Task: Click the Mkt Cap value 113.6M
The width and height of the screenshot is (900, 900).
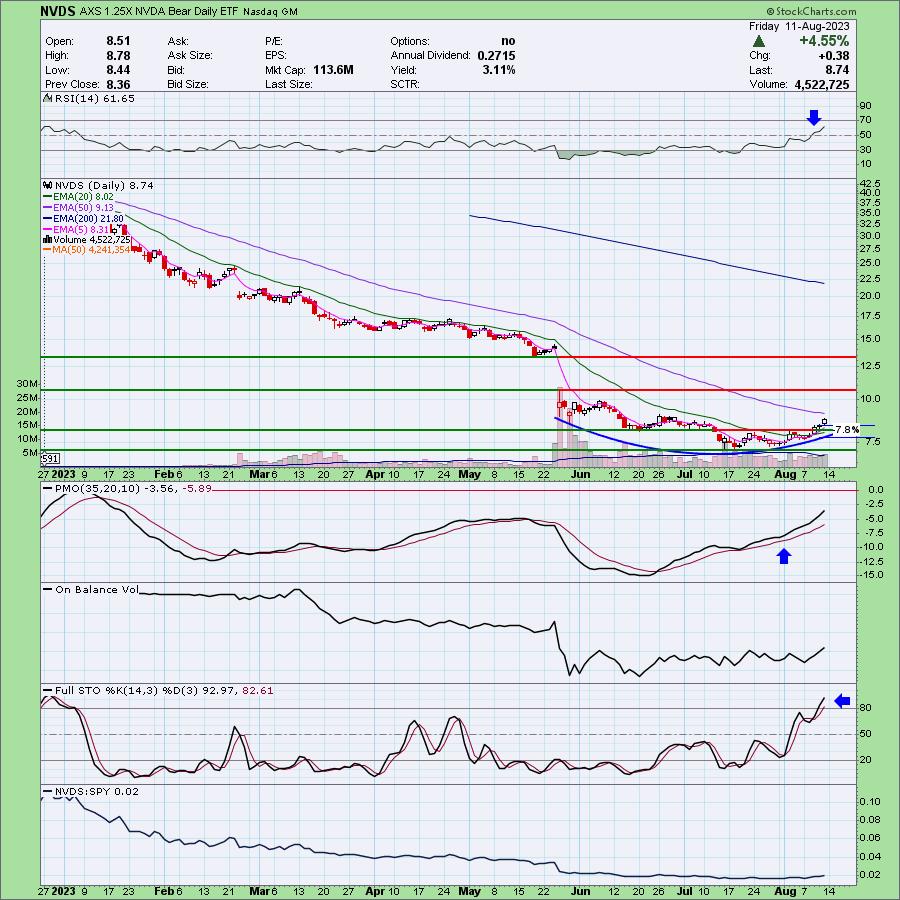Action: [x=333, y=70]
